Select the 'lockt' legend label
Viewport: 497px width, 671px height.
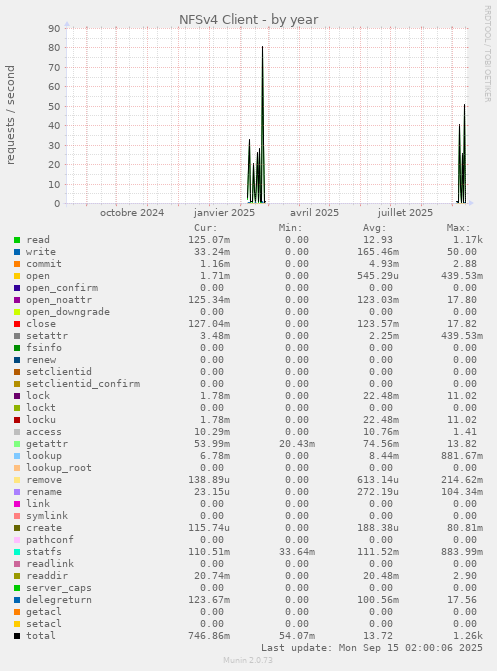click(41, 408)
